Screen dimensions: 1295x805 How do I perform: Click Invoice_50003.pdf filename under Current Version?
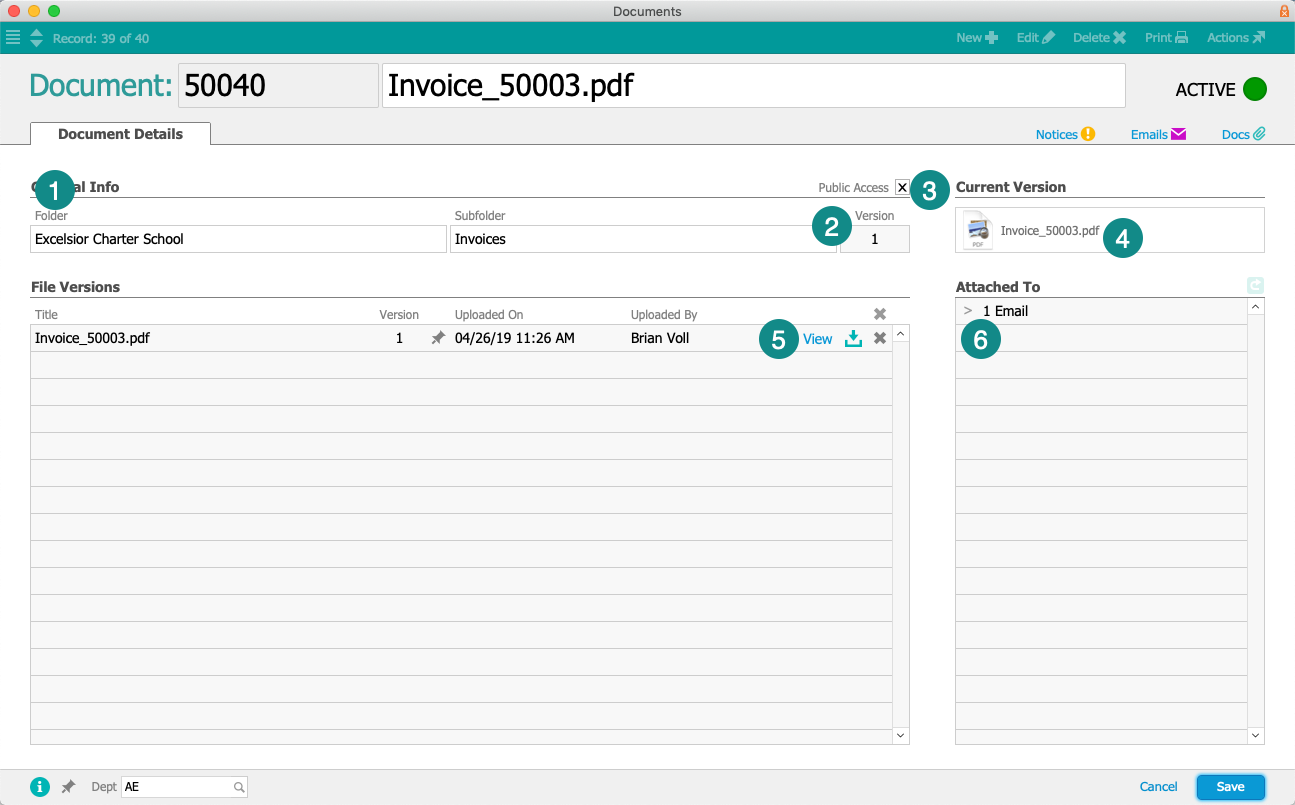(x=1050, y=231)
